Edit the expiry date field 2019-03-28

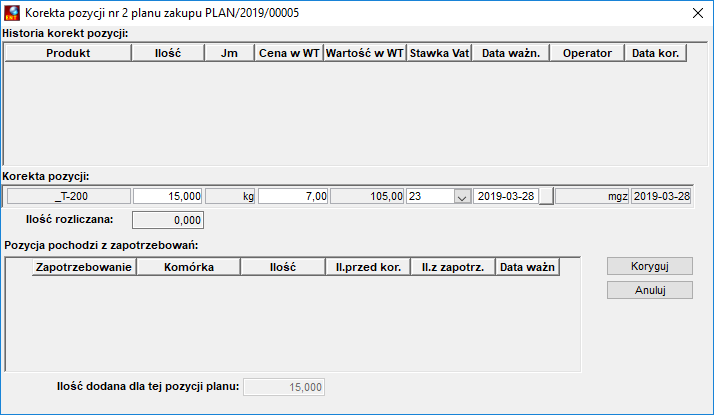pos(505,196)
